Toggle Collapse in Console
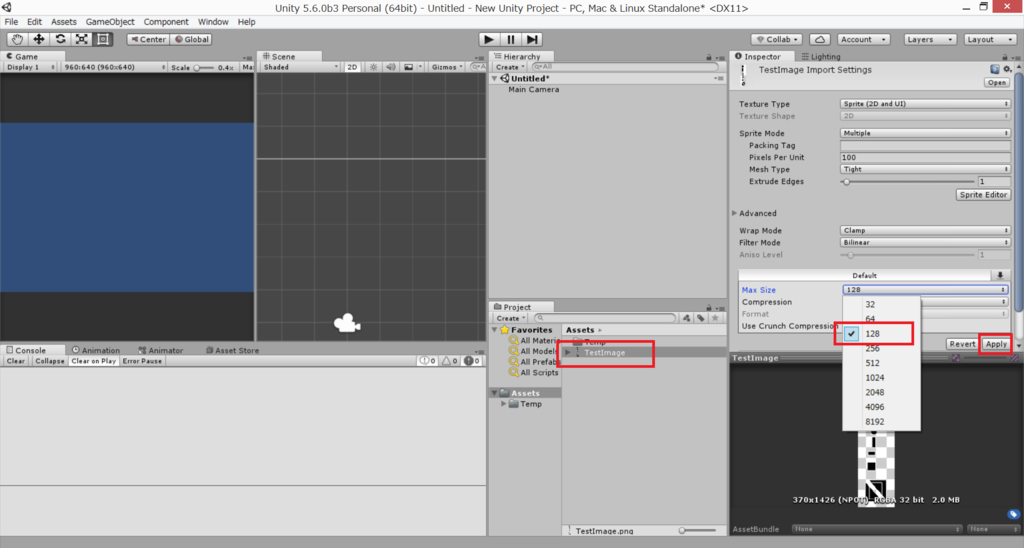 click(50, 361)
